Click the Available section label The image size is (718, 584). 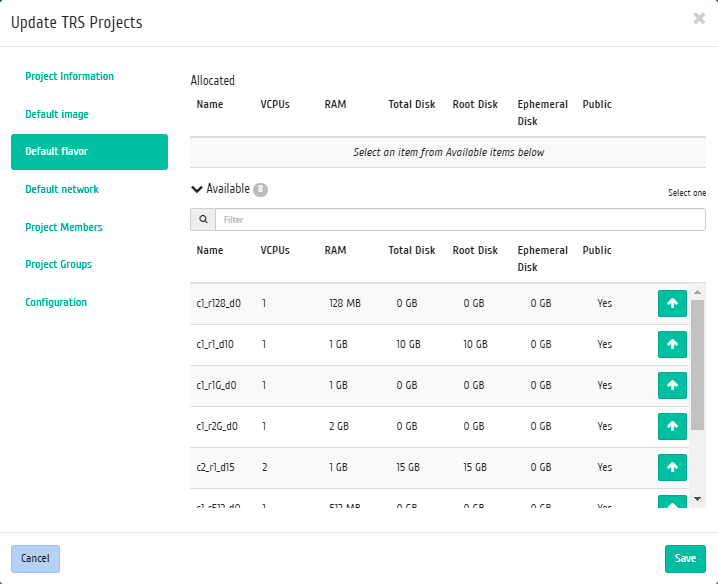point(228,189)
